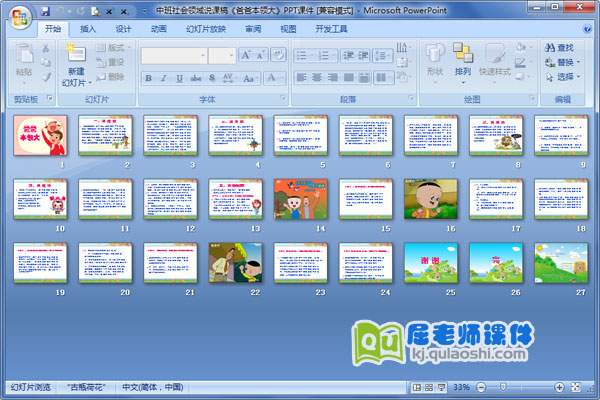Click the Save icon in quick access toolbar

[x=45, y=10]
